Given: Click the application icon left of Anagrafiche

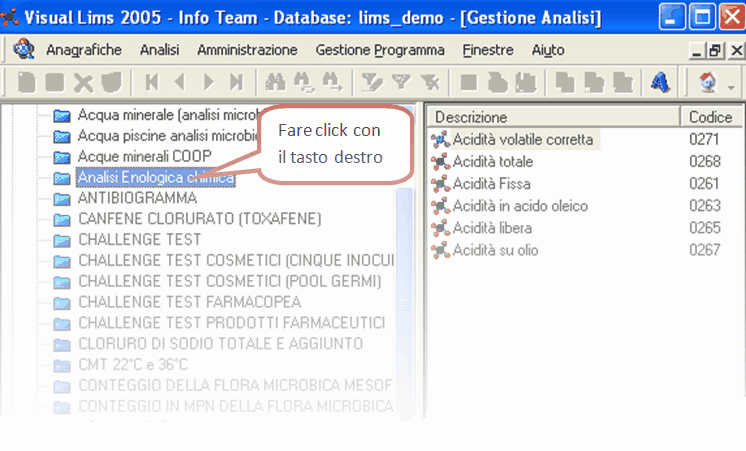Looking at the screenshot, I should click(24, 49).
